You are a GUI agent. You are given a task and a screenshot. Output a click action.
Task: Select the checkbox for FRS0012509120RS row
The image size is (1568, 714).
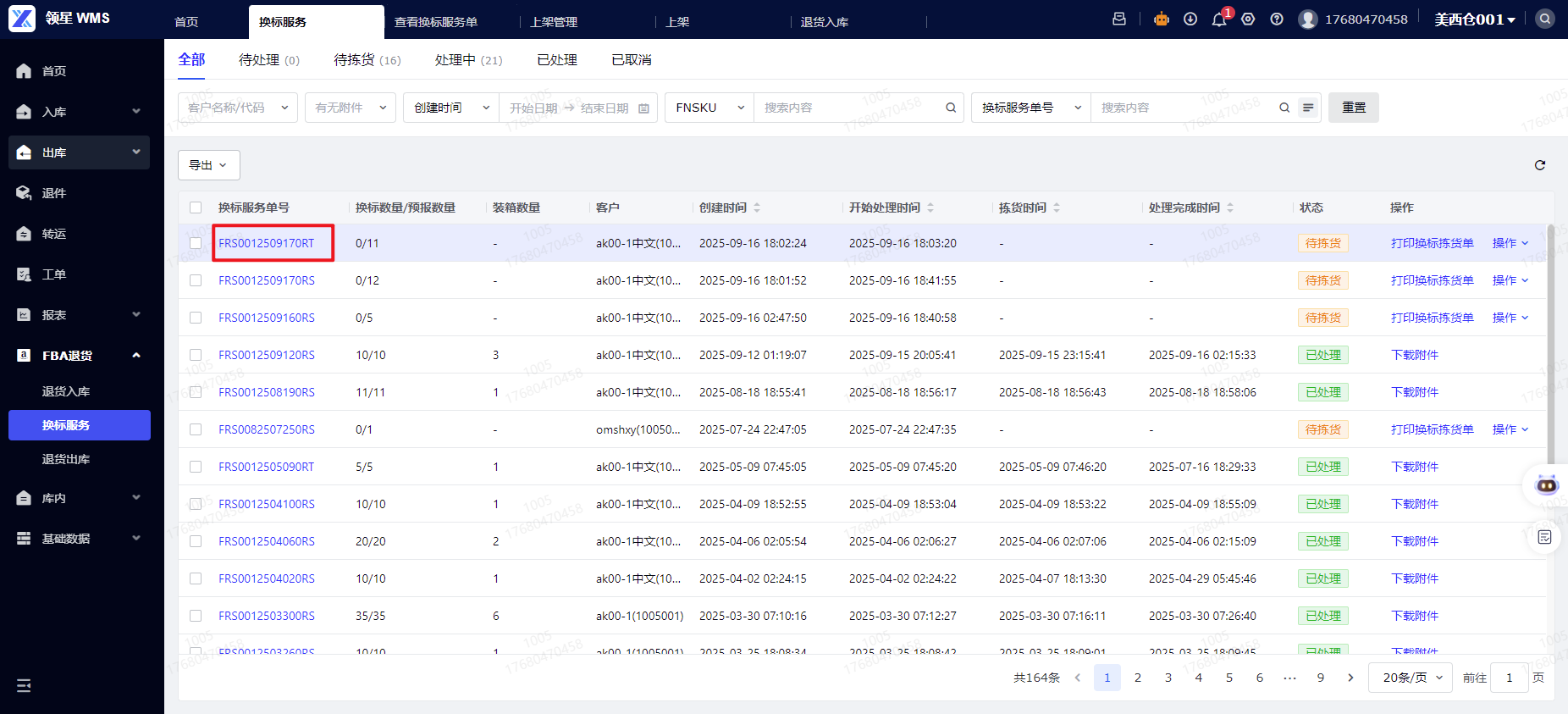click(x=196, y=355)
